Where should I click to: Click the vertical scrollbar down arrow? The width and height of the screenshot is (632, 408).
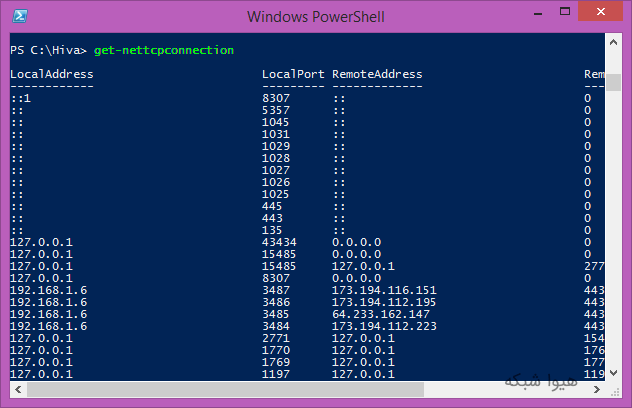pos(615,373)
